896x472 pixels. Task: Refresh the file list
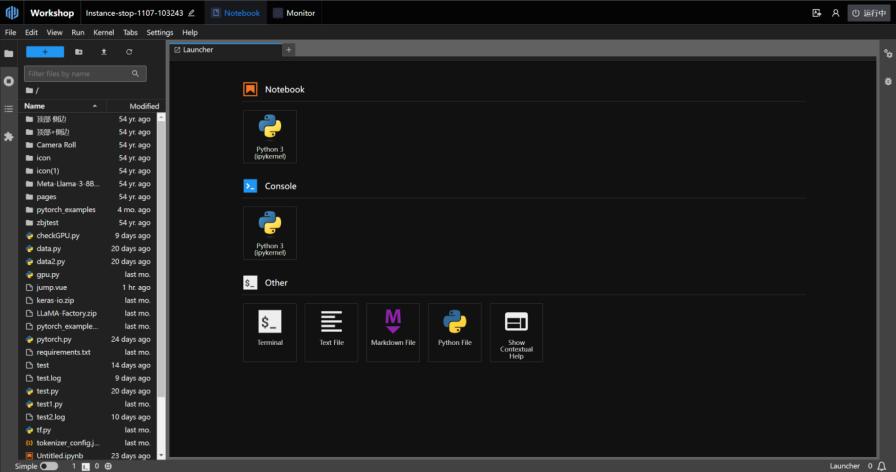[x=129, y=52]
